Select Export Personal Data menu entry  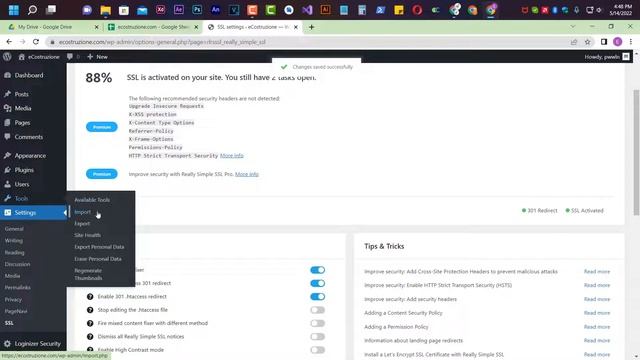coord(99,247)
